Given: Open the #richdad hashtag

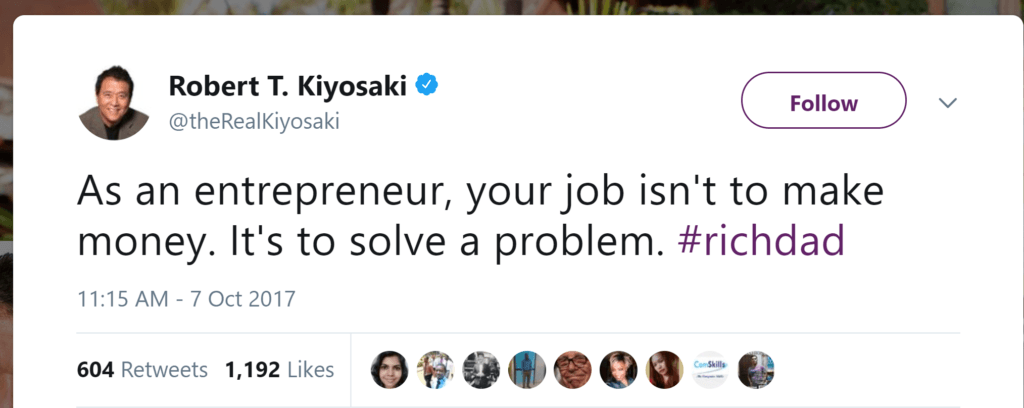Looking at the screenshot, I should [x=761, y=242].
